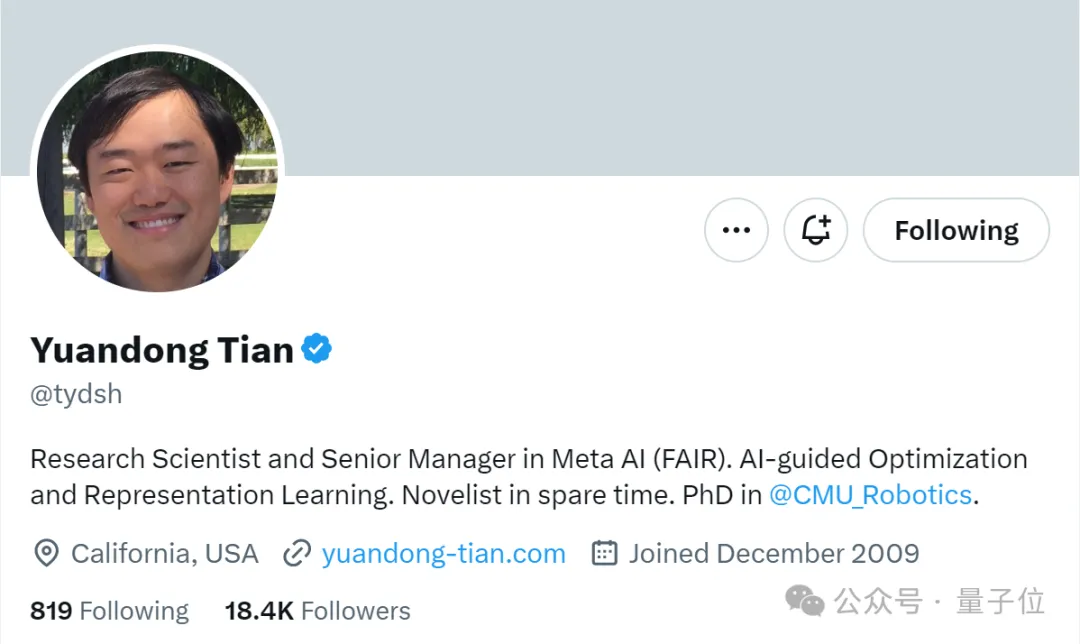Open the yuandong-tian.com website link
The image size is (1080, 644).
tap(444, 554)
